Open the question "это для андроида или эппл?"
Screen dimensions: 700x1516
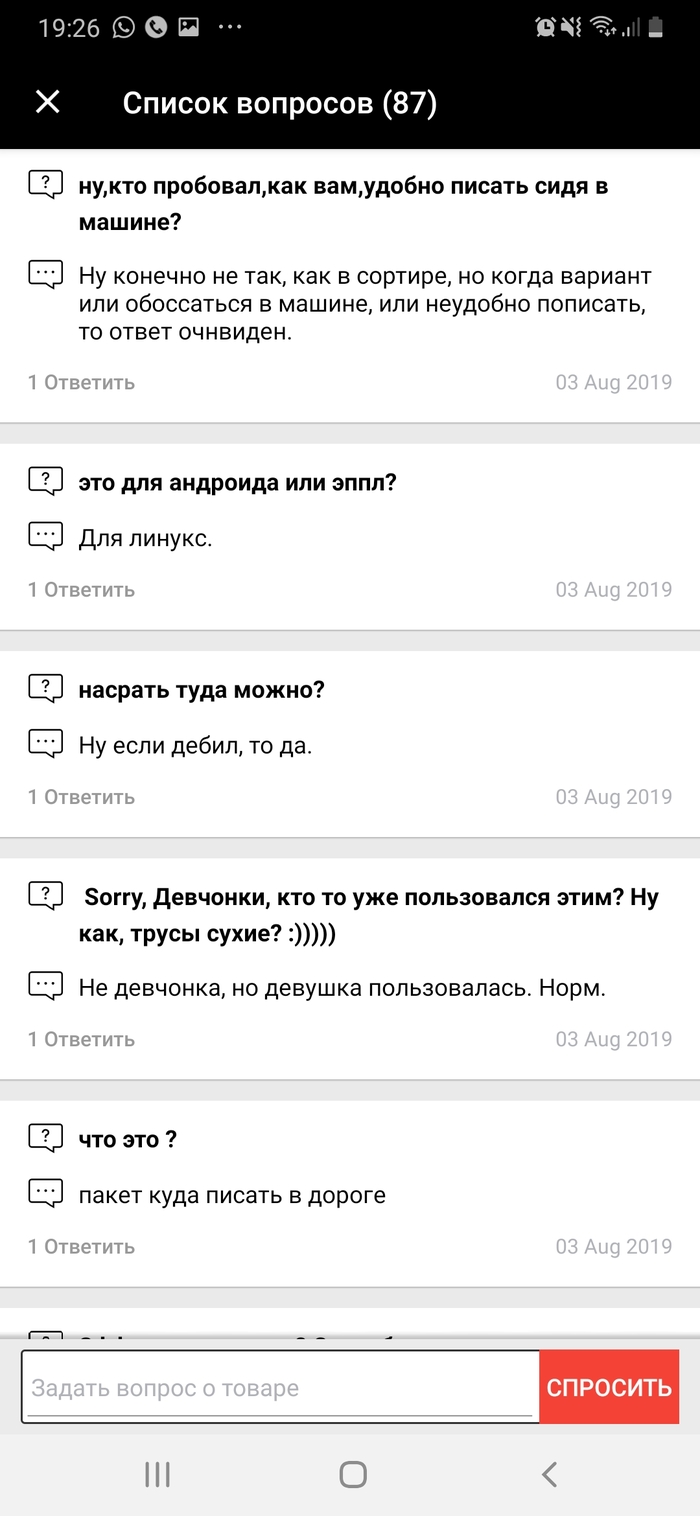[238, 482]
